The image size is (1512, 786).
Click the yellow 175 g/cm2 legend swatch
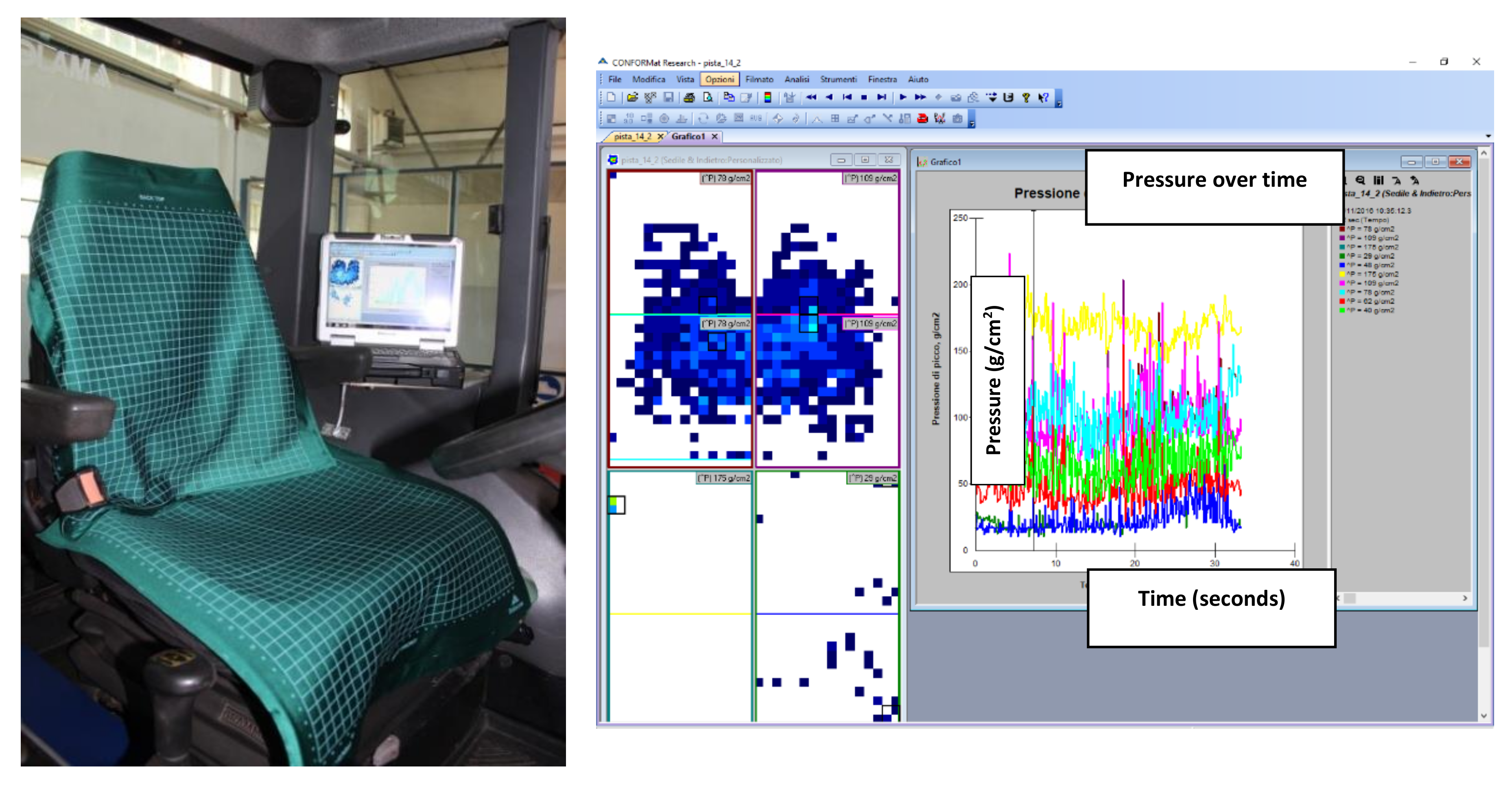(1342, 274)
